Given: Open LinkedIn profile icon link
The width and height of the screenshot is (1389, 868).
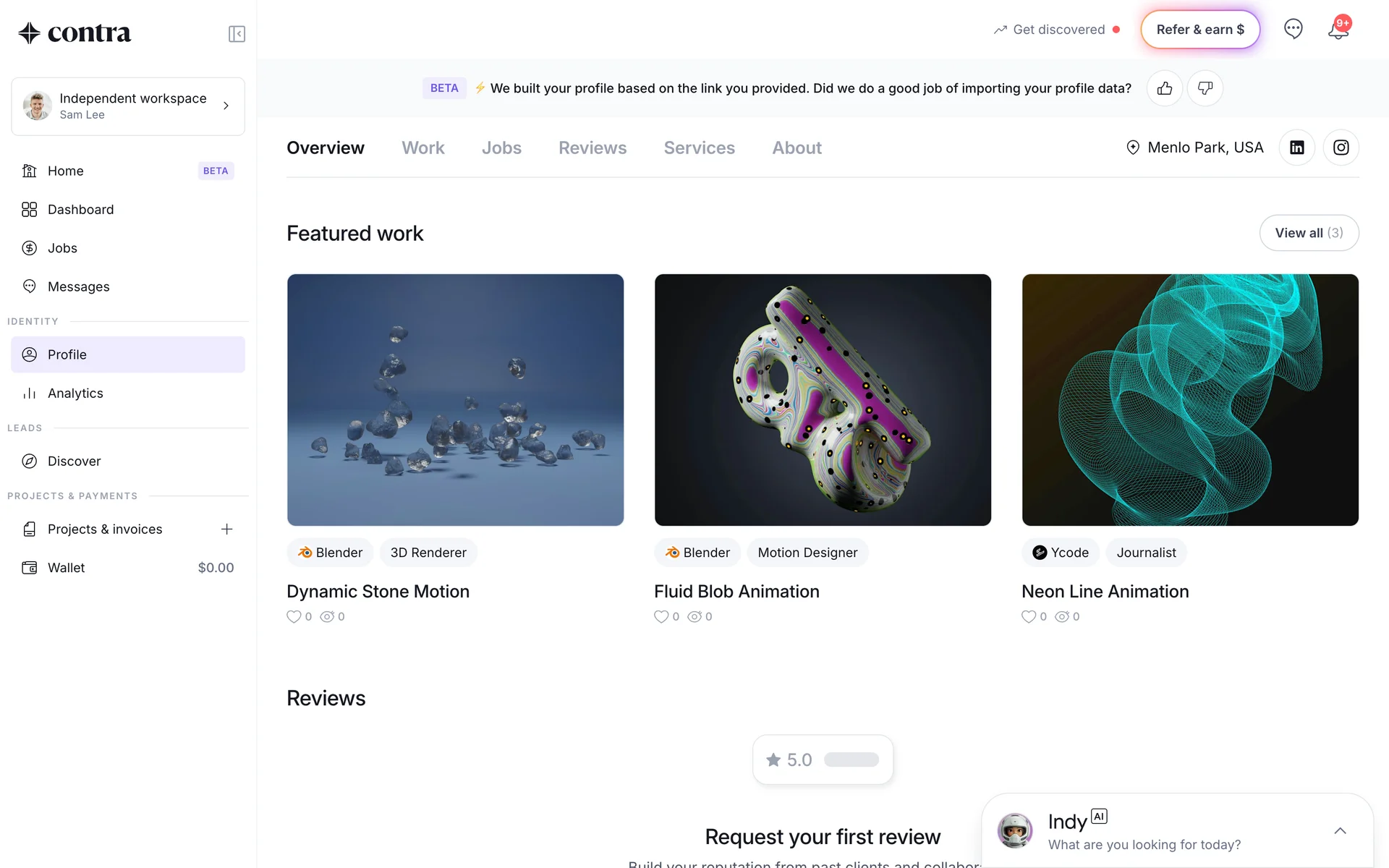Looking at the screenshot, I should coord(1296,148).
